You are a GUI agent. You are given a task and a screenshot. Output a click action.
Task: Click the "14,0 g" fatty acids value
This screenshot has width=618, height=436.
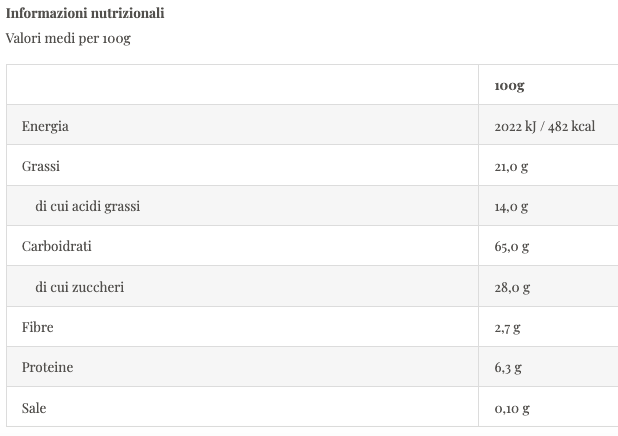pyautogui.click(x=511, y=207)
